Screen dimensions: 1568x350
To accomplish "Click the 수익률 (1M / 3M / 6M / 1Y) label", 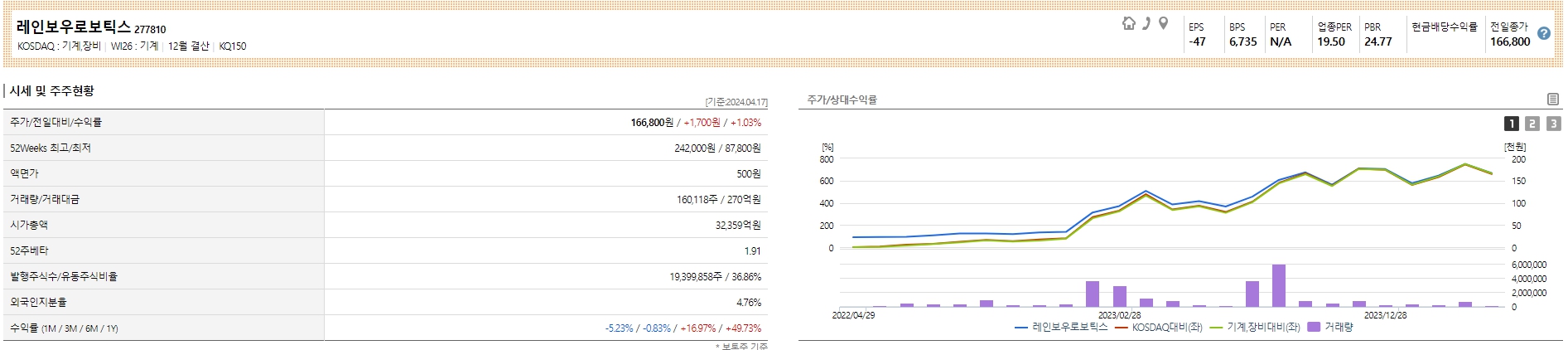I will (x=64, y=328).
